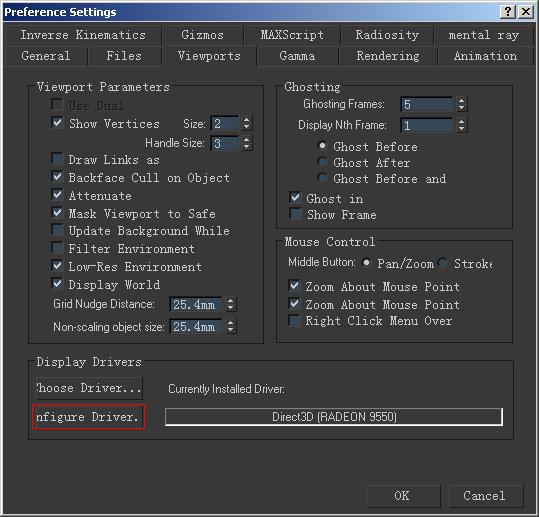The width and height of the screenshot is (539, 517).
Task: Select the Ghost Before radio button
Action: [x=322, y=146]
